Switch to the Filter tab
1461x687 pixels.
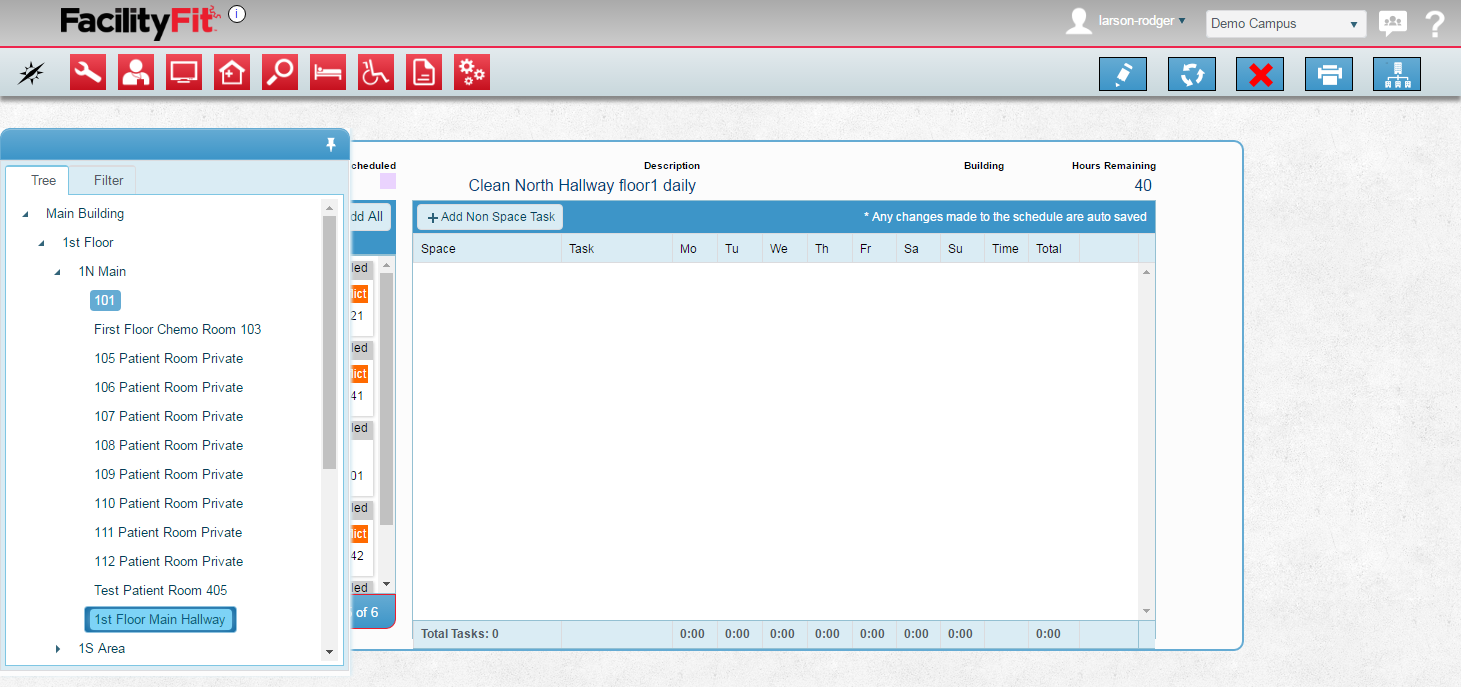tap(109, 181)
